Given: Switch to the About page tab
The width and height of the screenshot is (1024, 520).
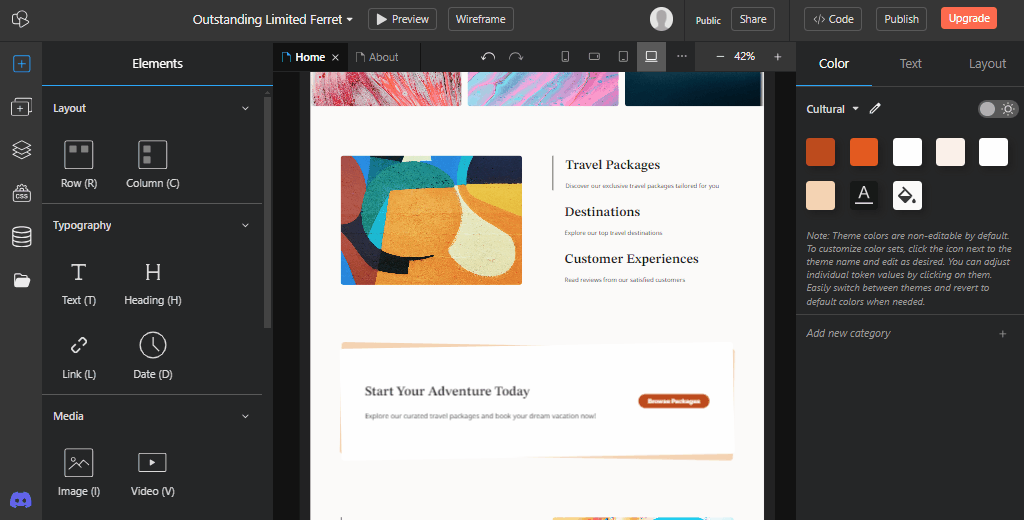Looking at the screenshot, I should (383, 57).
